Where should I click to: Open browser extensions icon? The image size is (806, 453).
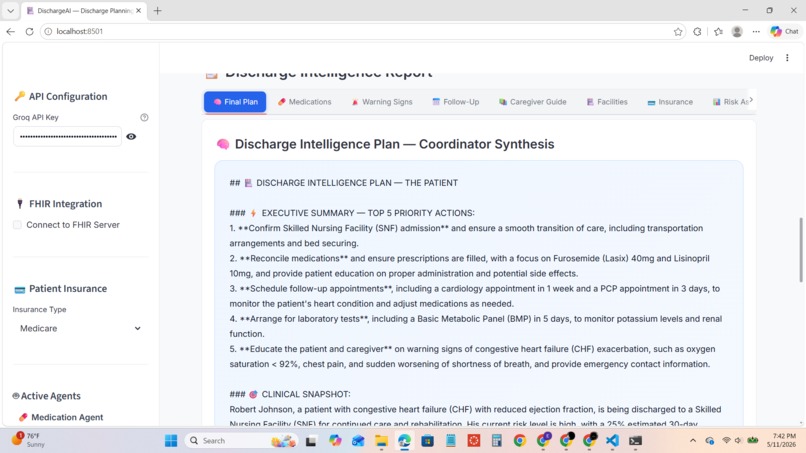[697, 31]
